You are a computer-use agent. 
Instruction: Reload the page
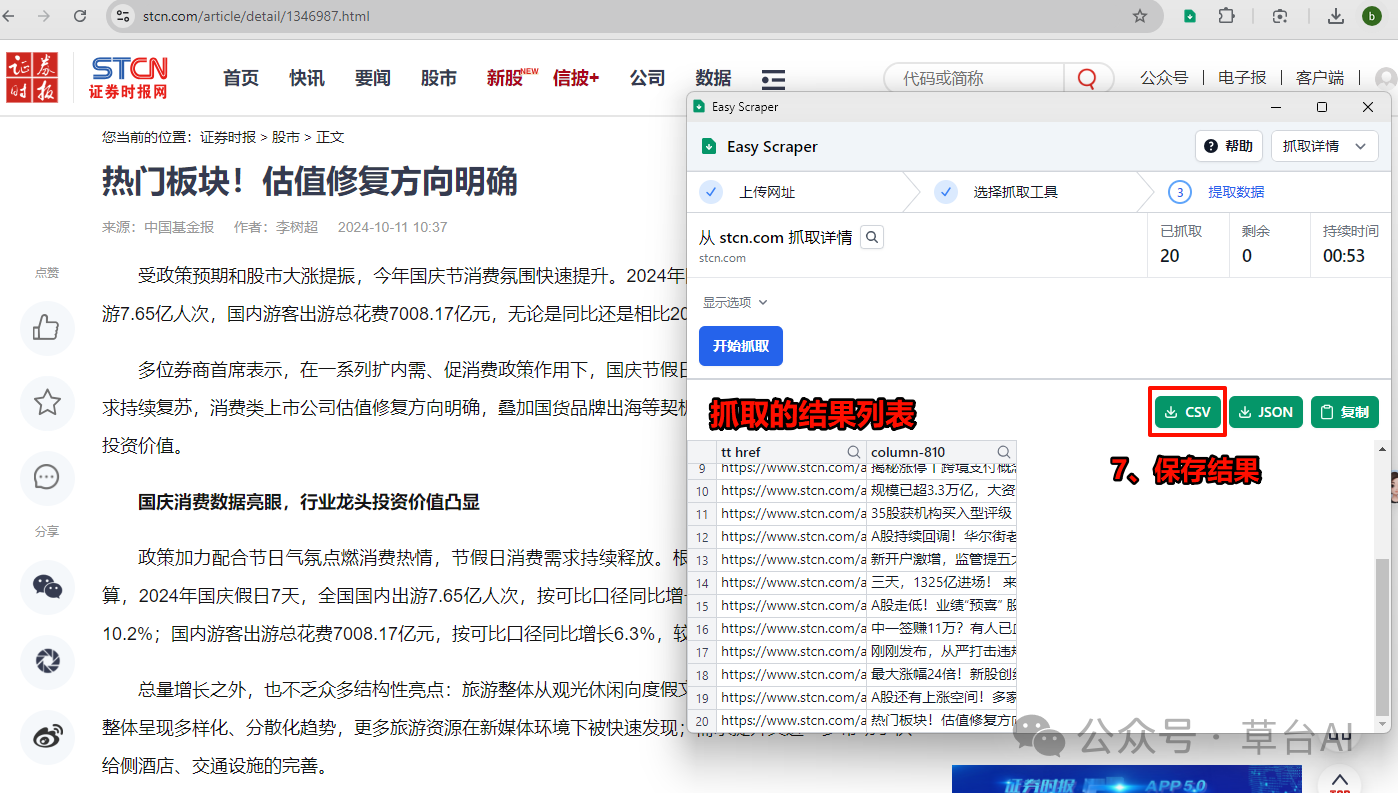(80, 16)
